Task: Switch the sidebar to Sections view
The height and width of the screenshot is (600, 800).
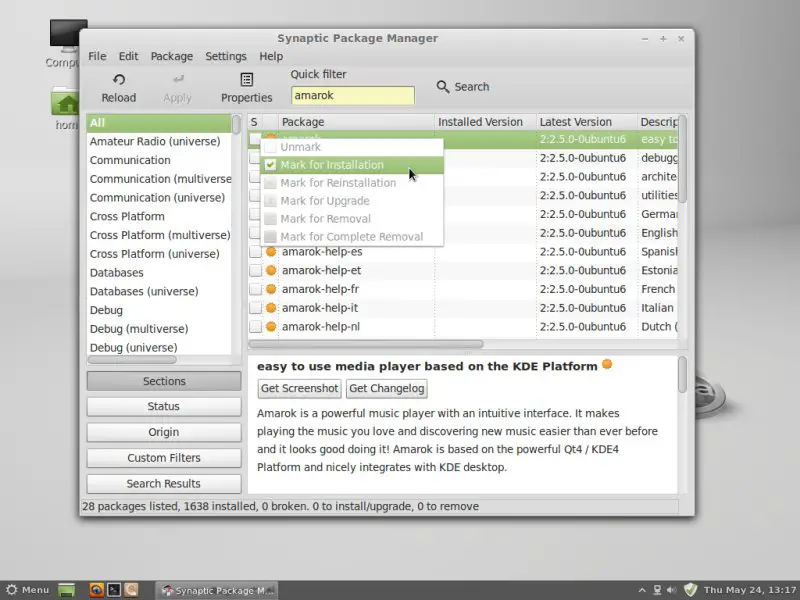Action: tap(164, 381)
